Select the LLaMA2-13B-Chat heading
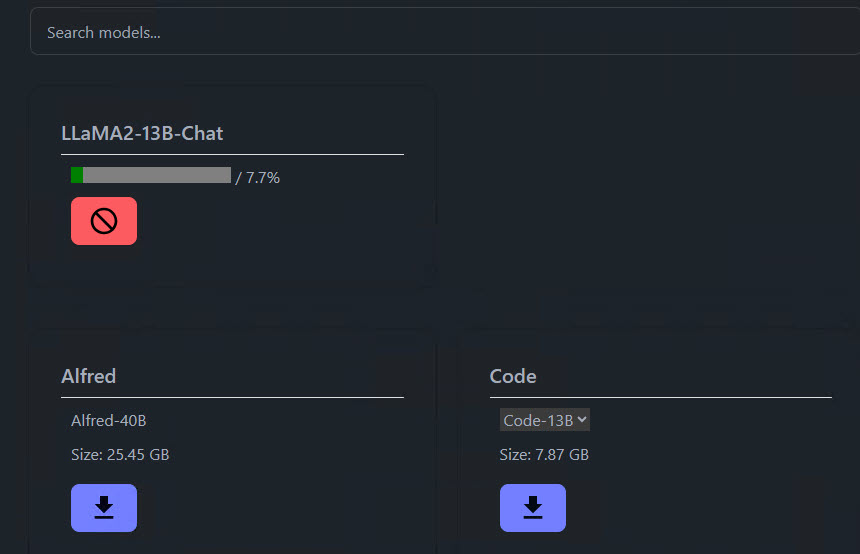This screenshot has height=554, width=860. [x=142, y=133]
